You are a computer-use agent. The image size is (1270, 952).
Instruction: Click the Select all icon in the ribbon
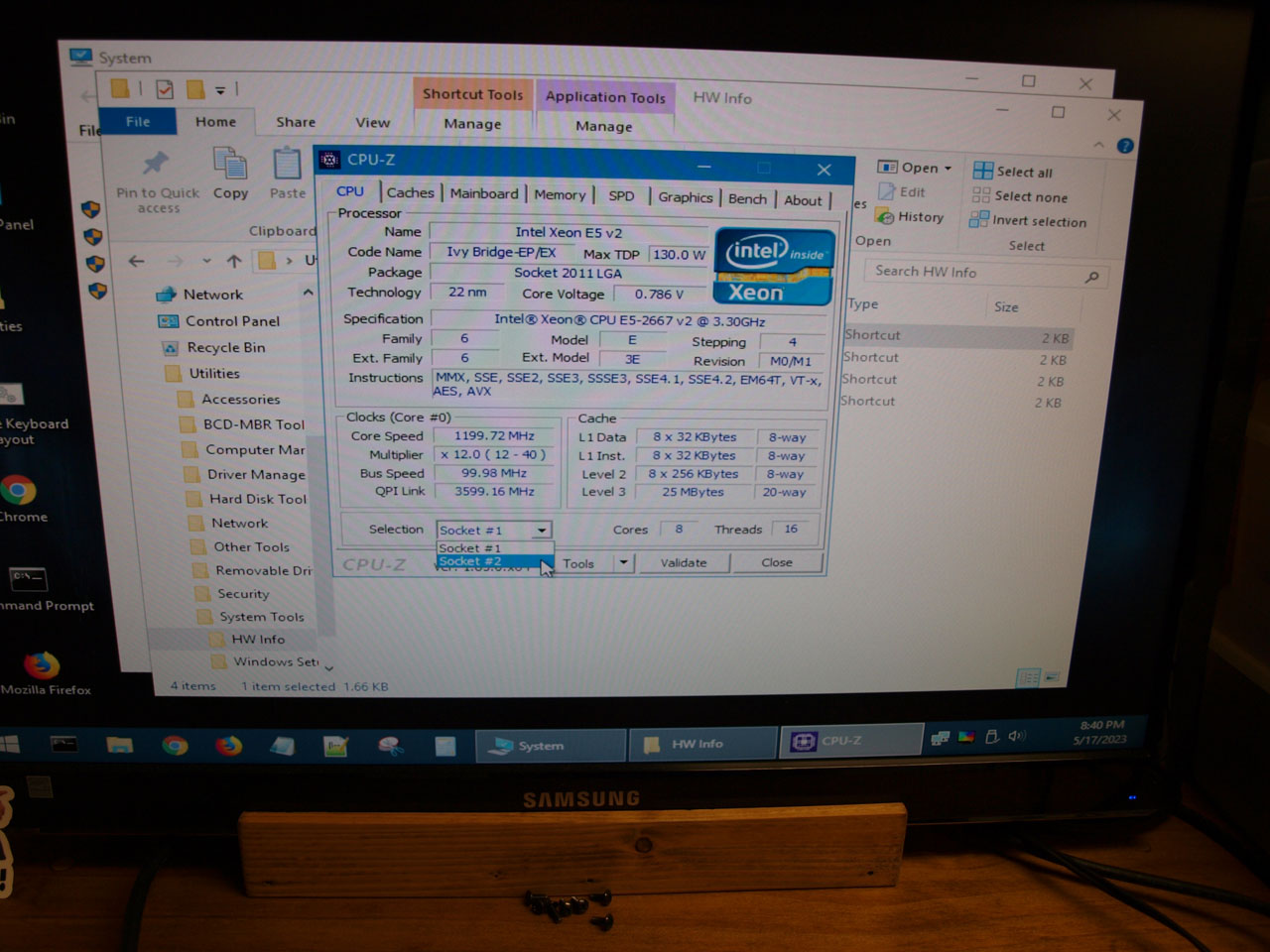[982, 171]
